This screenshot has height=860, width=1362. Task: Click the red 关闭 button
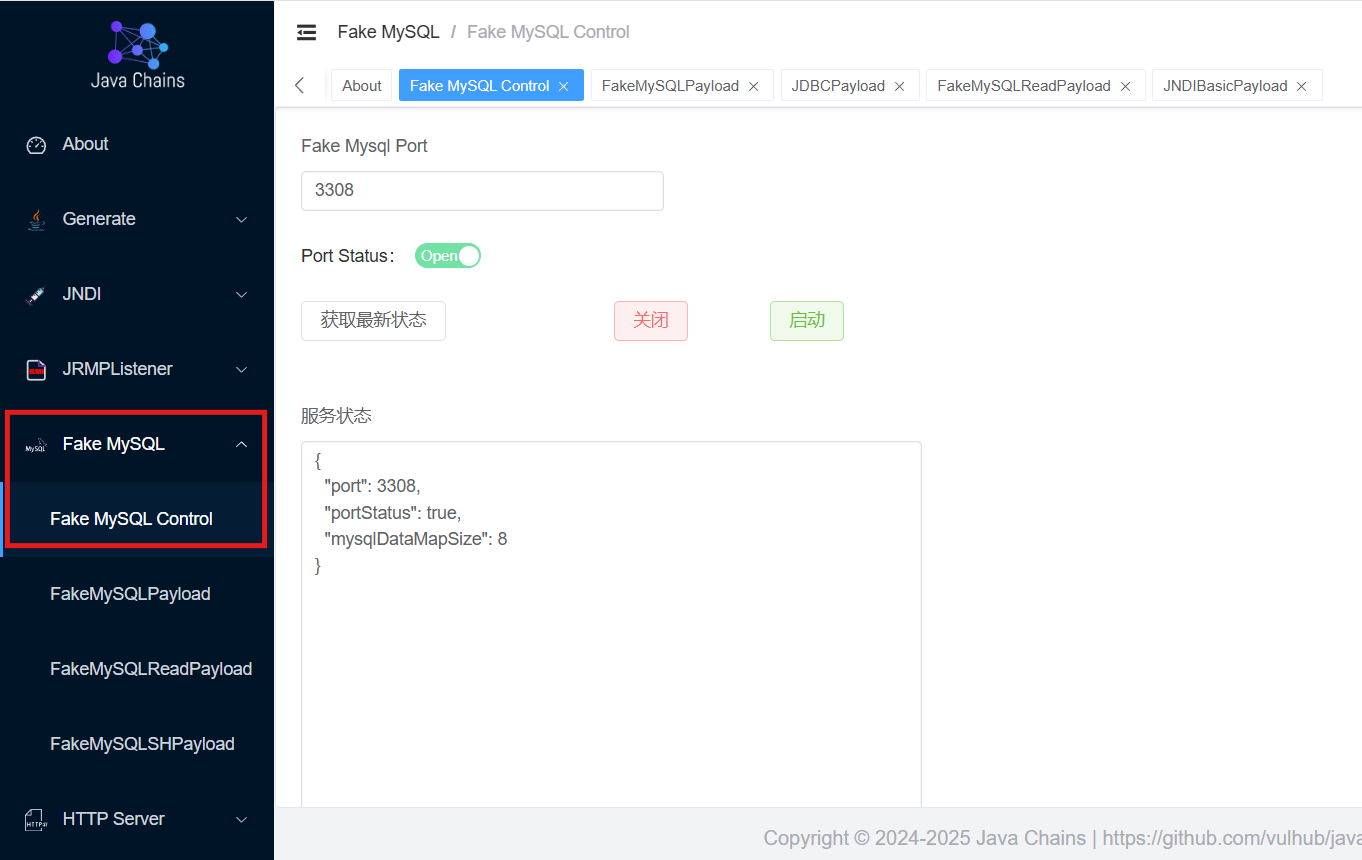click(x=651, y=321)
